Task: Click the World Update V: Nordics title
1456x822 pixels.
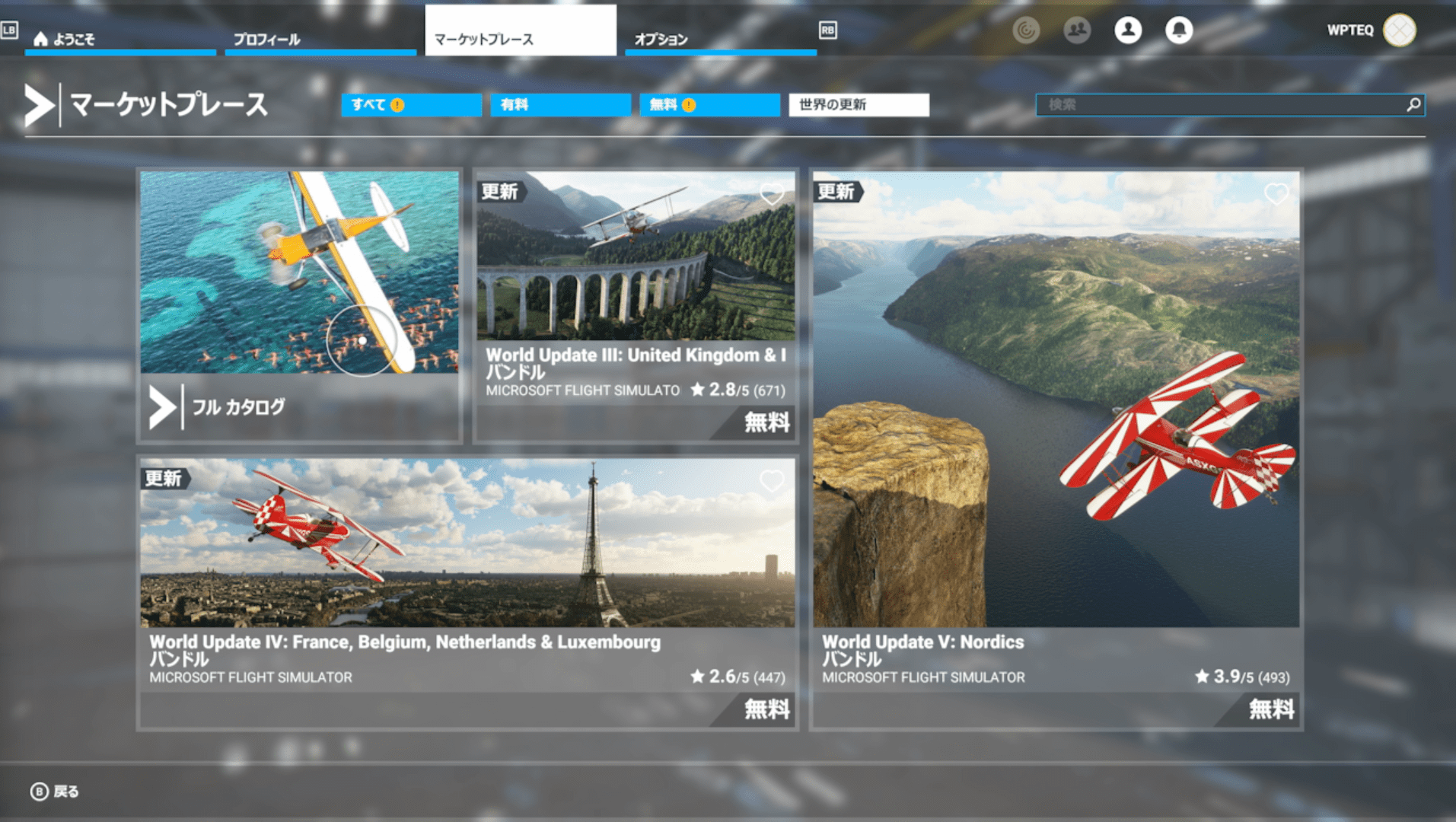Action: (x=922, y=642)
